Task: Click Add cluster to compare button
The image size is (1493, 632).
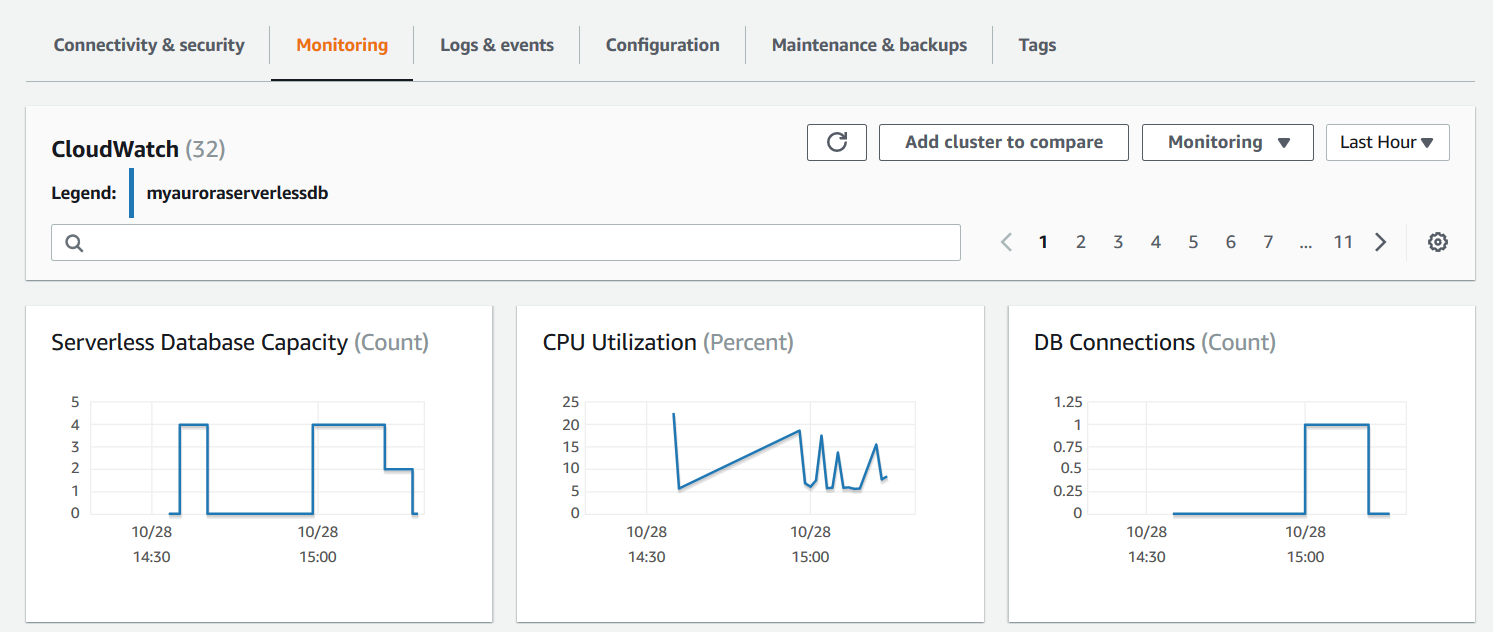Action: point(1003,142)
